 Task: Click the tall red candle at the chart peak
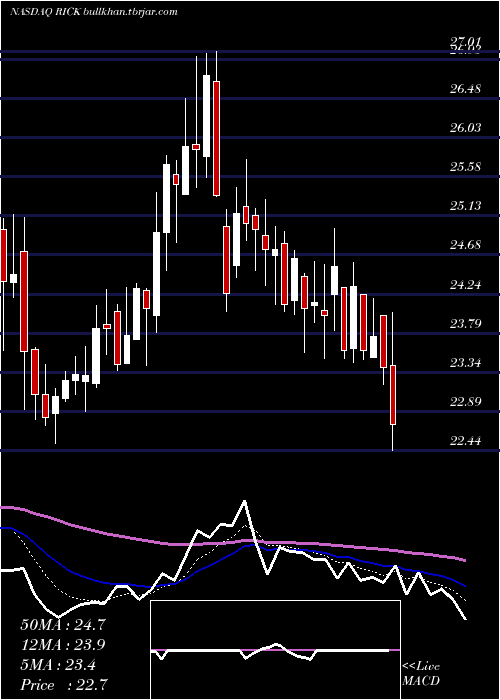(x=217, y=138)
